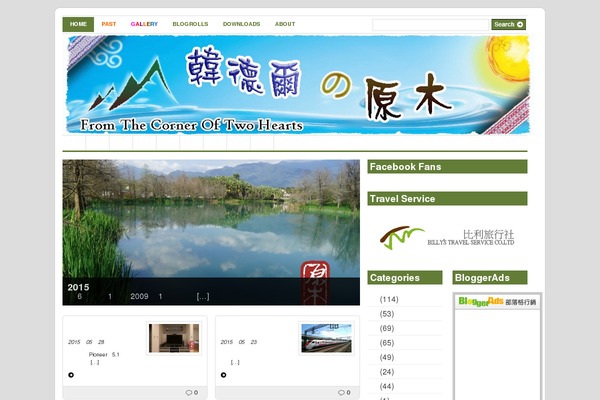Viewport: 600px width, 400px height.
Task: Click the Billy's Travel Service logo
Action: tap(447, 238)
